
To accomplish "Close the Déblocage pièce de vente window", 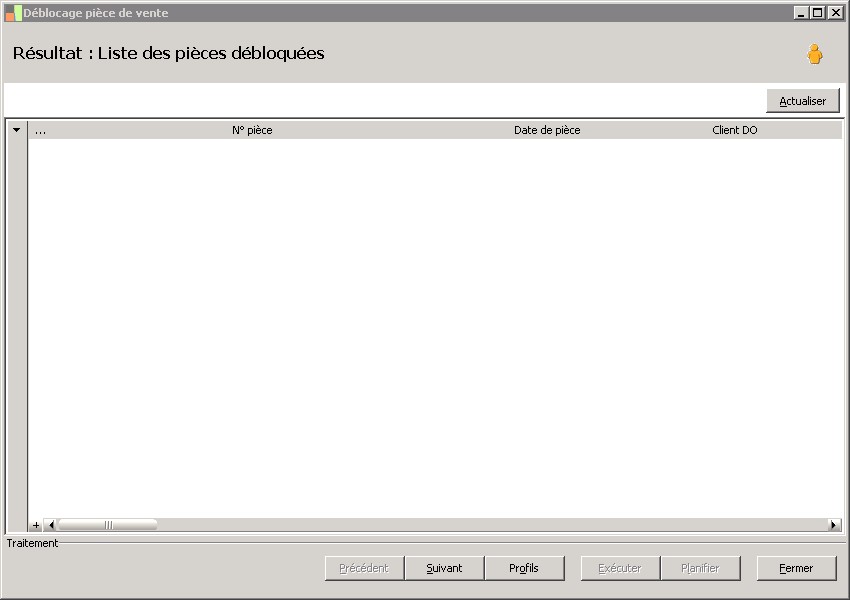I will pyautogui.click(x=835, y=12).
